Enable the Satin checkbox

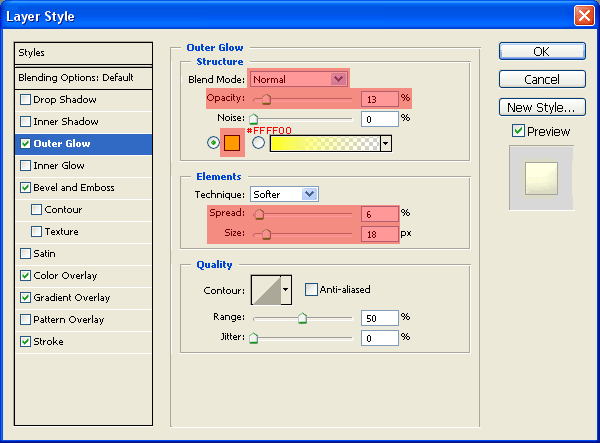[25, 254]
